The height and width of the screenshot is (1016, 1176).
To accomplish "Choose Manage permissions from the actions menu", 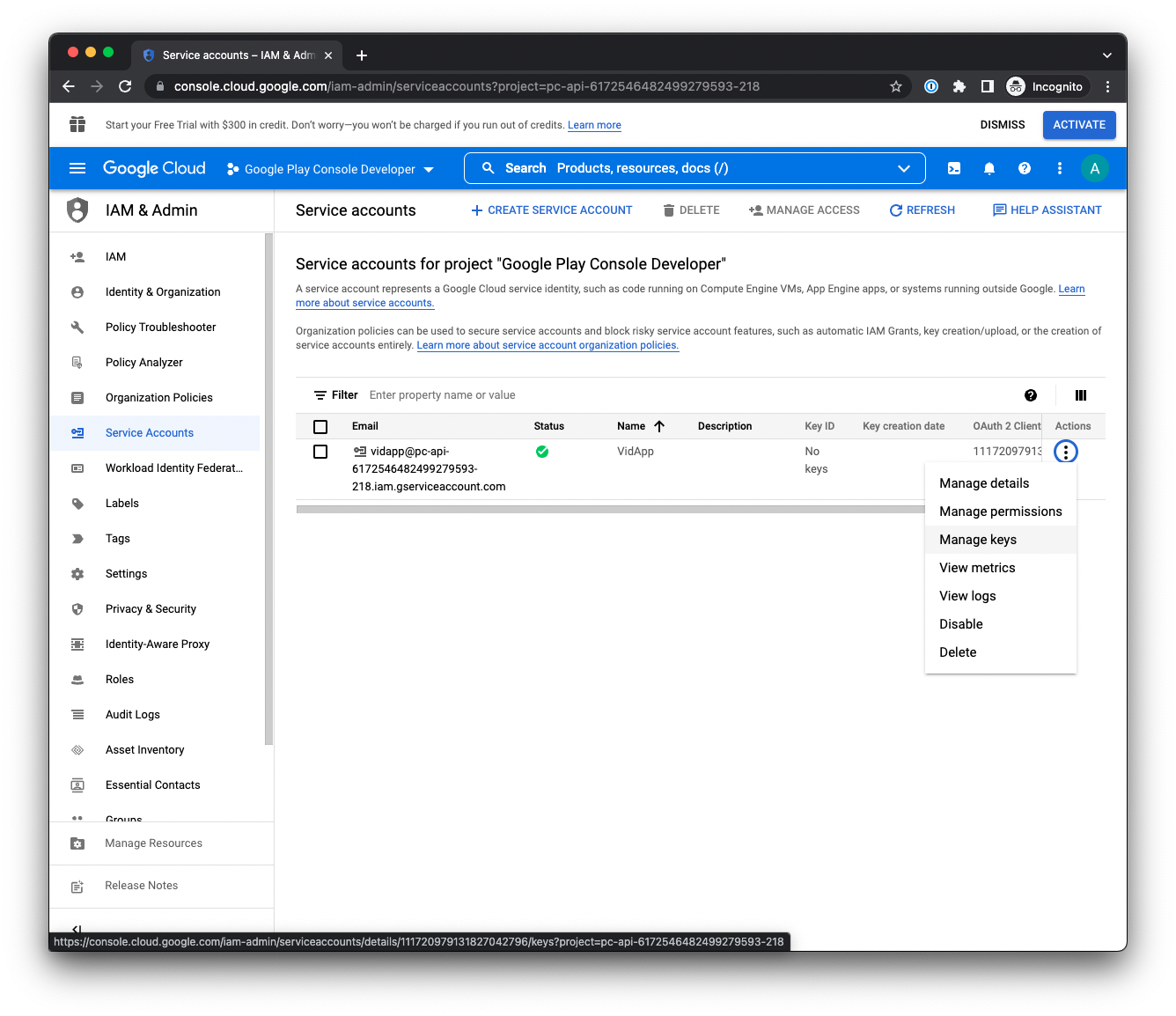I will (1001, 512).
